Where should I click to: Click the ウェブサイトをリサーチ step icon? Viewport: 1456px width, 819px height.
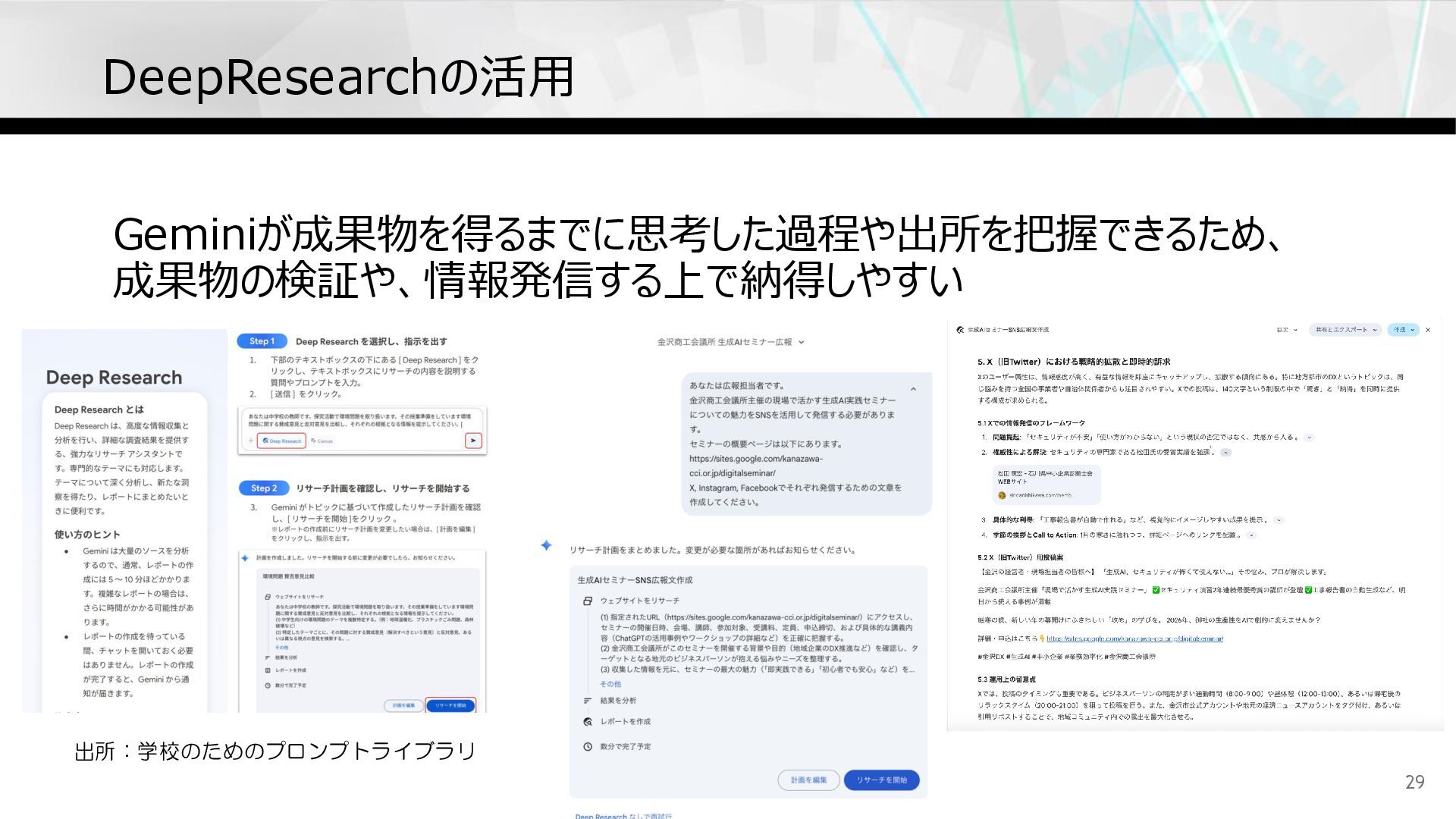click(x=588, y=601)
